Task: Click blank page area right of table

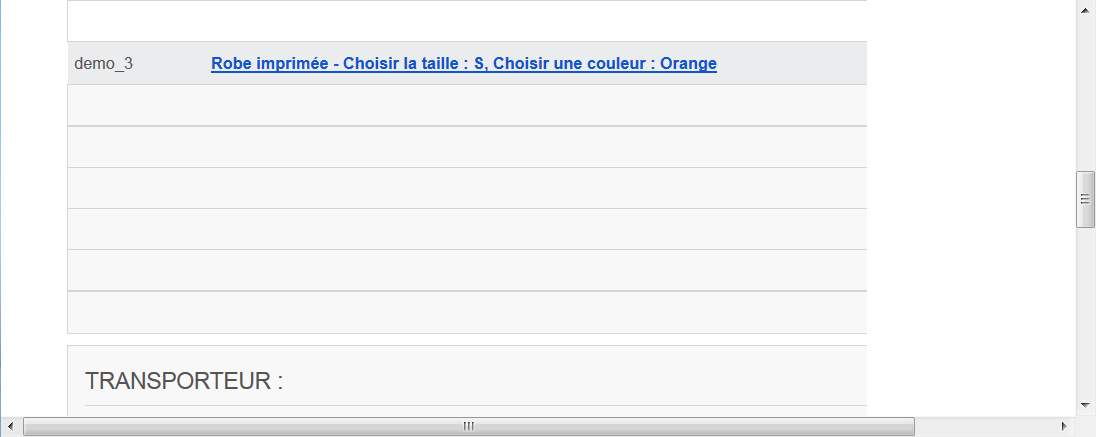Action: (971, 210)
